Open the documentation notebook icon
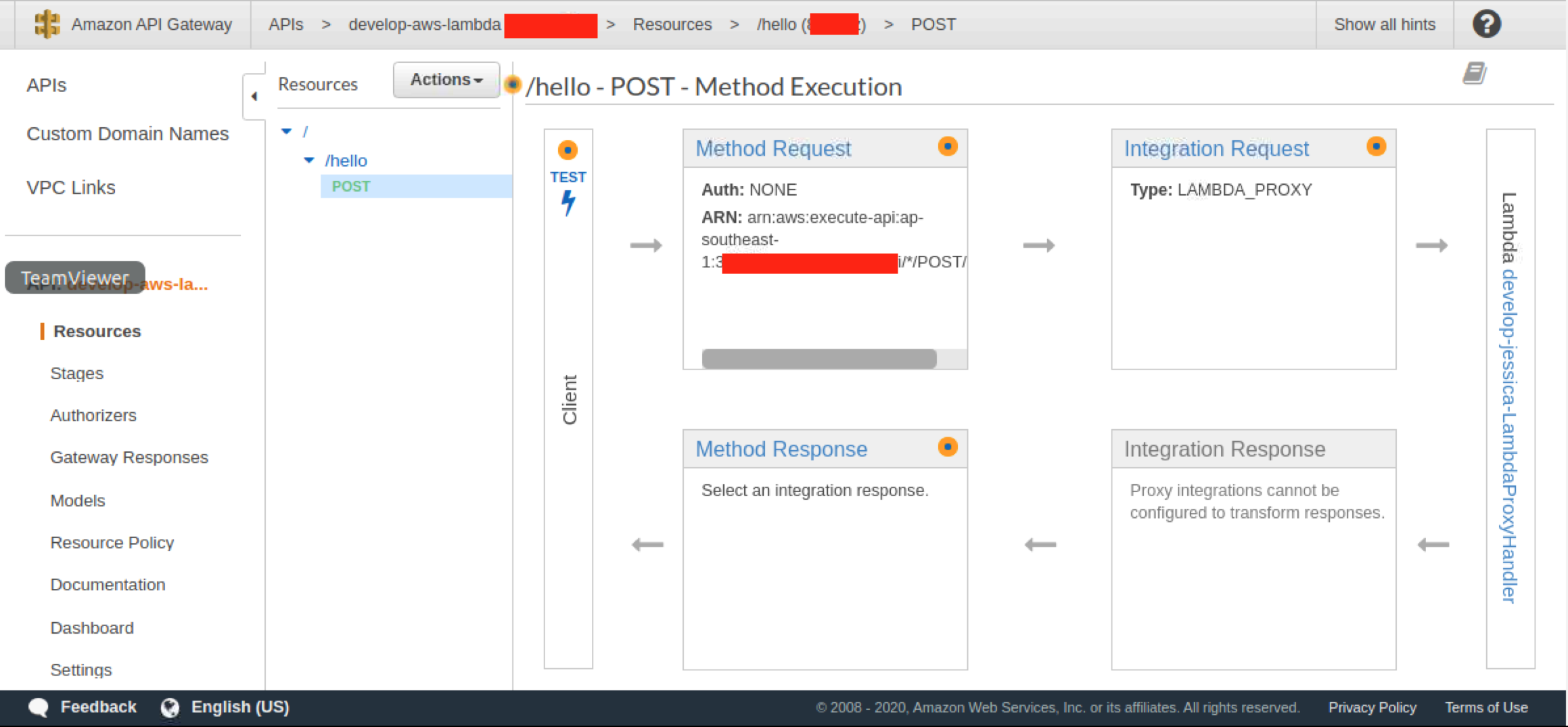 pos(1474,72)
